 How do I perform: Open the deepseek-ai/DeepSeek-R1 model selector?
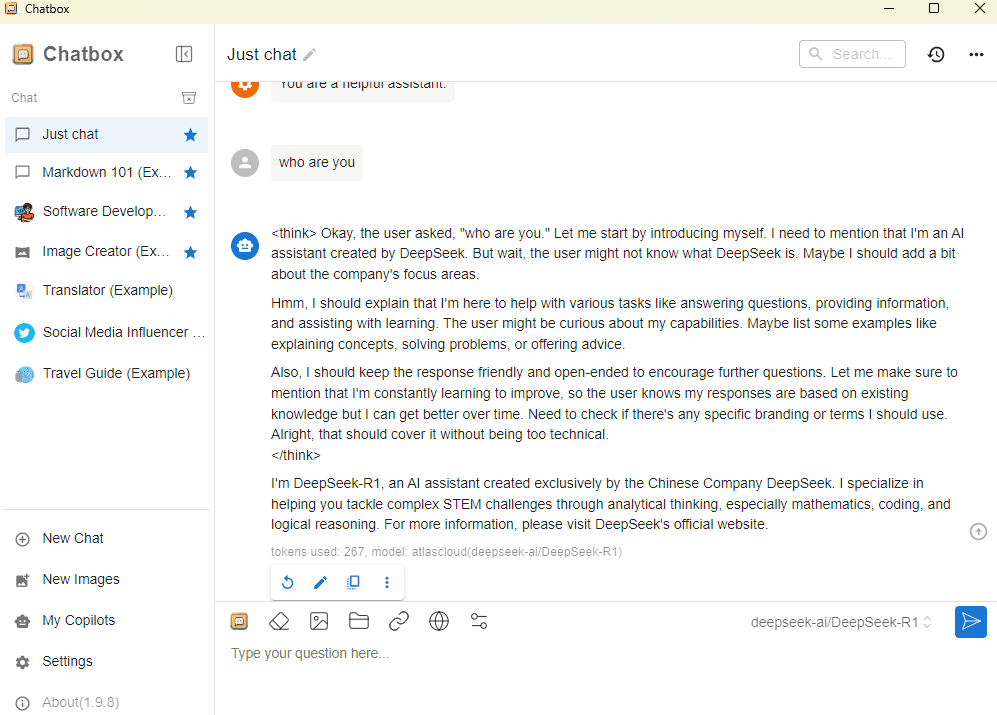point(841,622)
